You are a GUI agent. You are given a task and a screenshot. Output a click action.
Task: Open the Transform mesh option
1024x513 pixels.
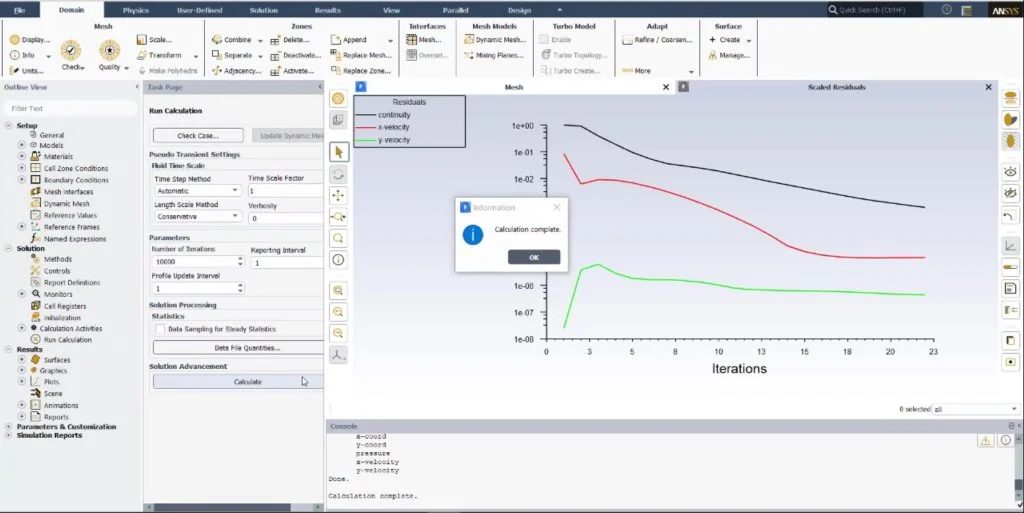coord(159,55)
